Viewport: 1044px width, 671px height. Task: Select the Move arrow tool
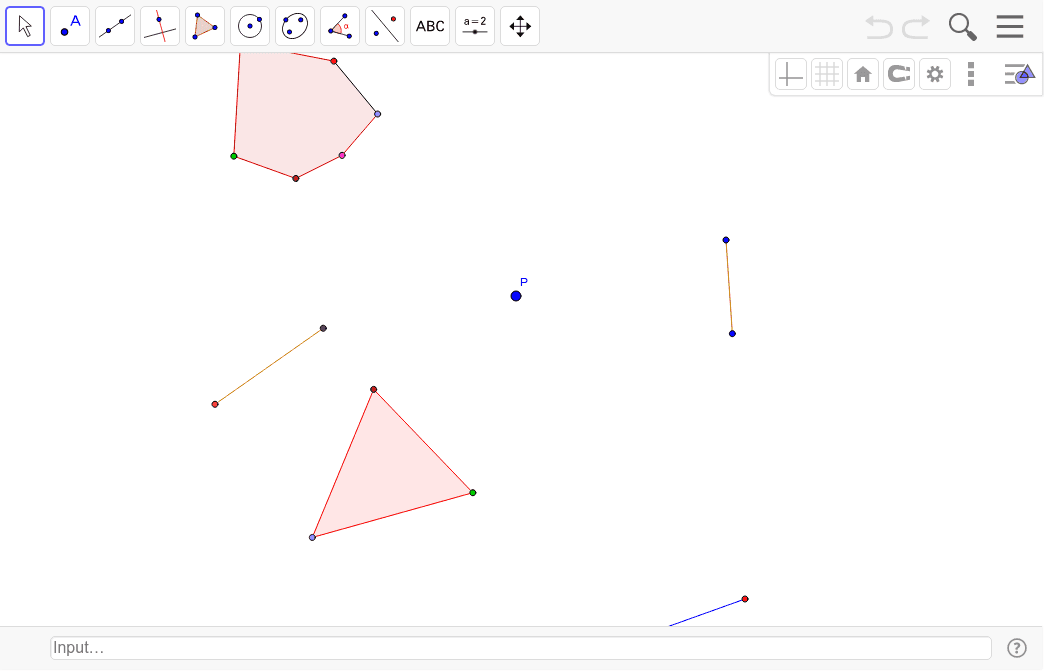tap(25, 27)
